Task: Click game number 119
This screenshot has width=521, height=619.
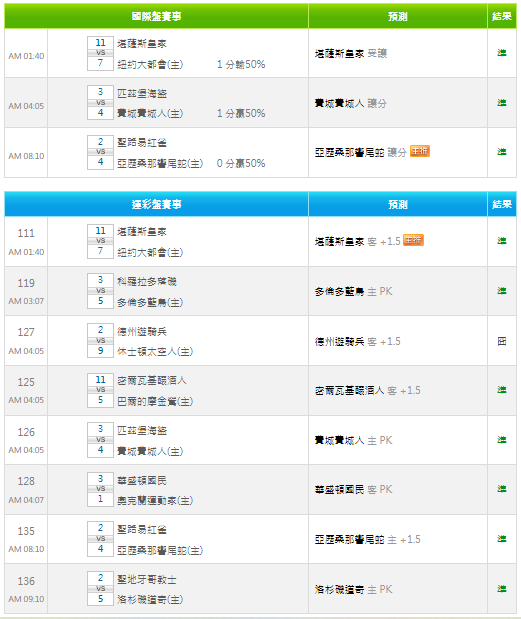Action: [26, 283]
